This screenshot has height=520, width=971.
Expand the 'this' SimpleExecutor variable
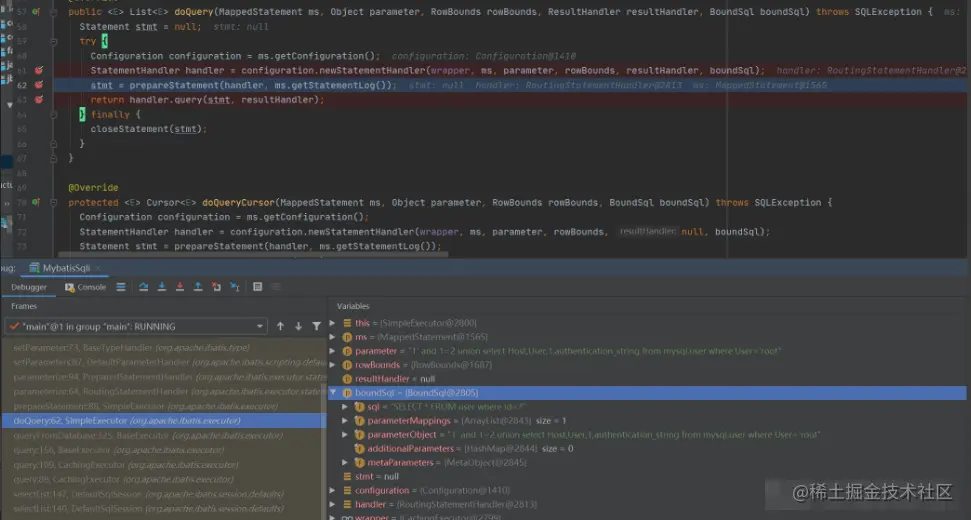pos(333,323)
